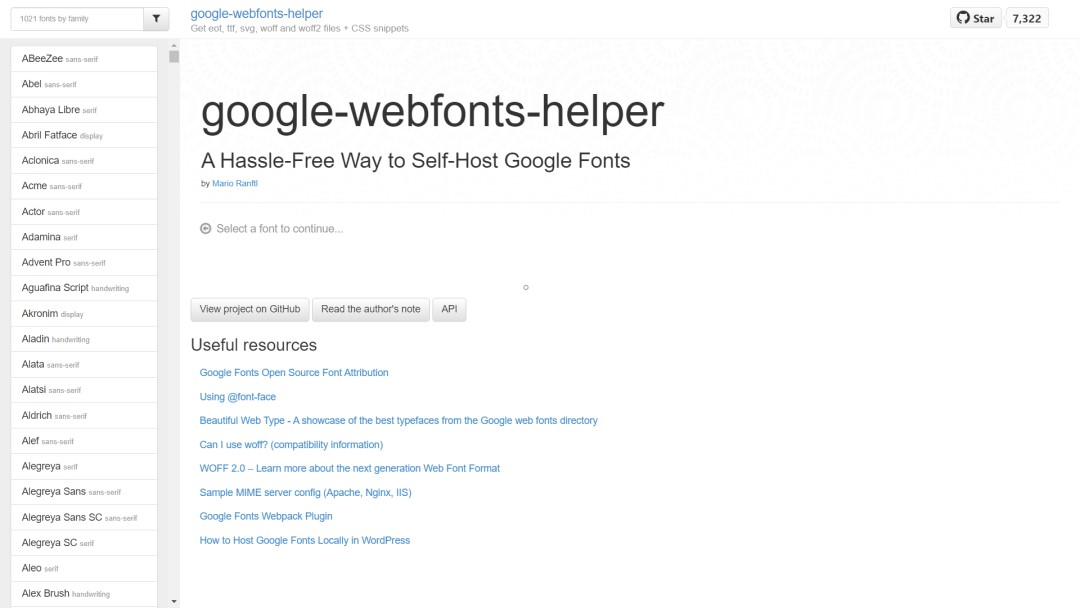This screenshot has width=1080, height=608.
Task: Click 'Read the author's note'
Action: tap(371, 309)
